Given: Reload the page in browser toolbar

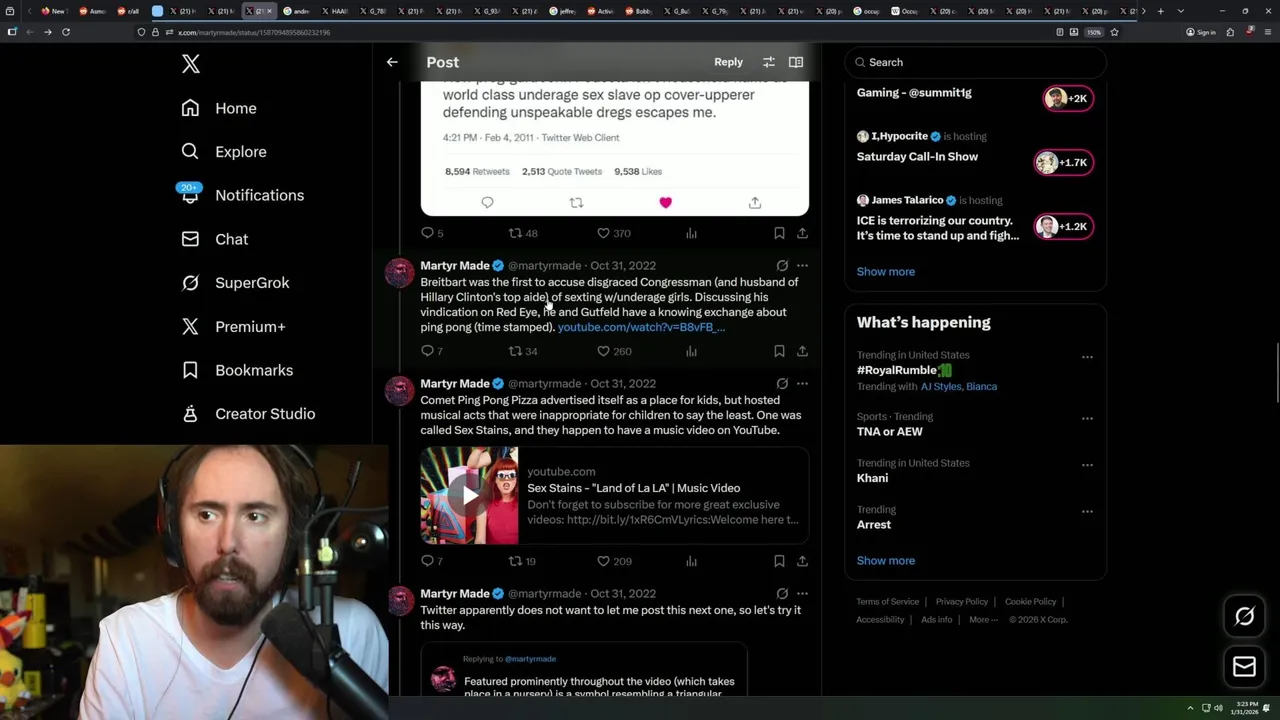Looking at the screenshot, I should pyautogui.click(x=66, y=32).
